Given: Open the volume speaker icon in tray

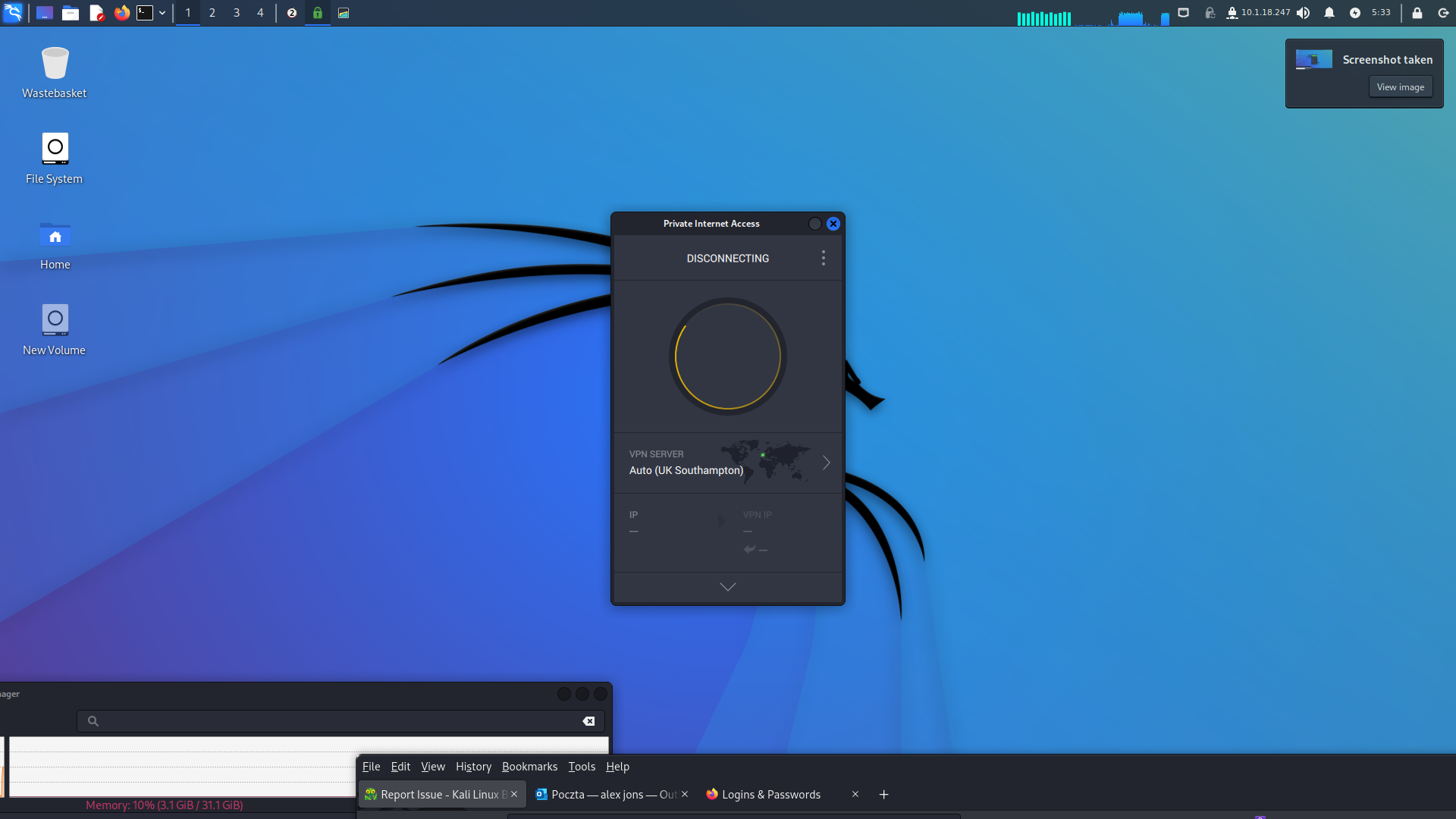Looking at the screenshot, I should (x=1303, y=13).
